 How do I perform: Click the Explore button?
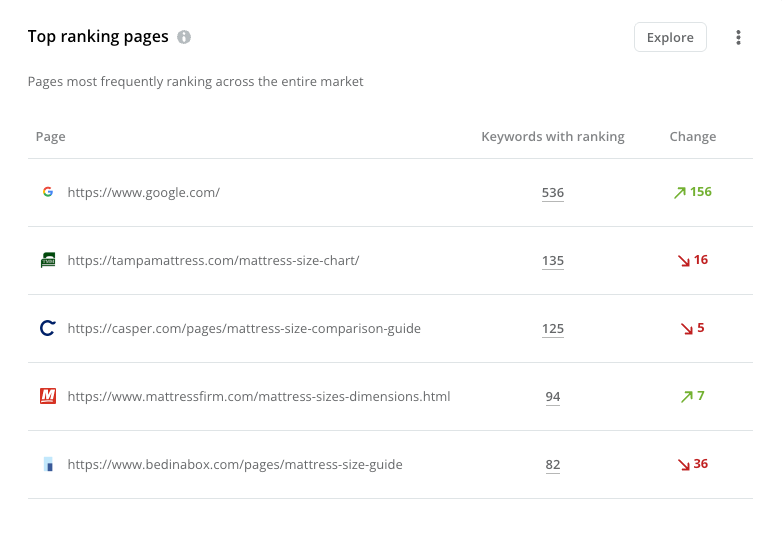[x=670, y=37]
